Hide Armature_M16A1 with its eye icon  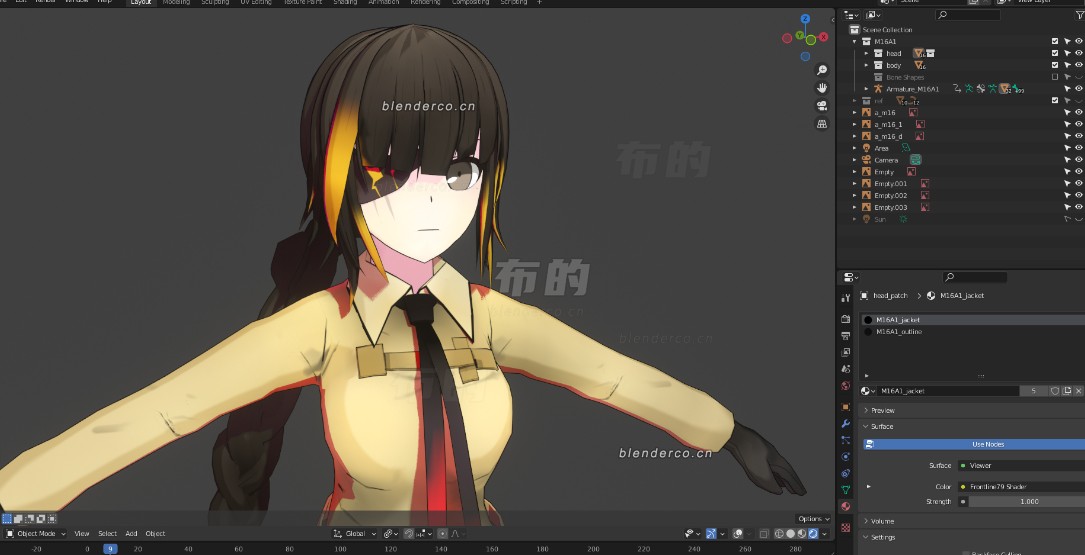(1079, 89)
